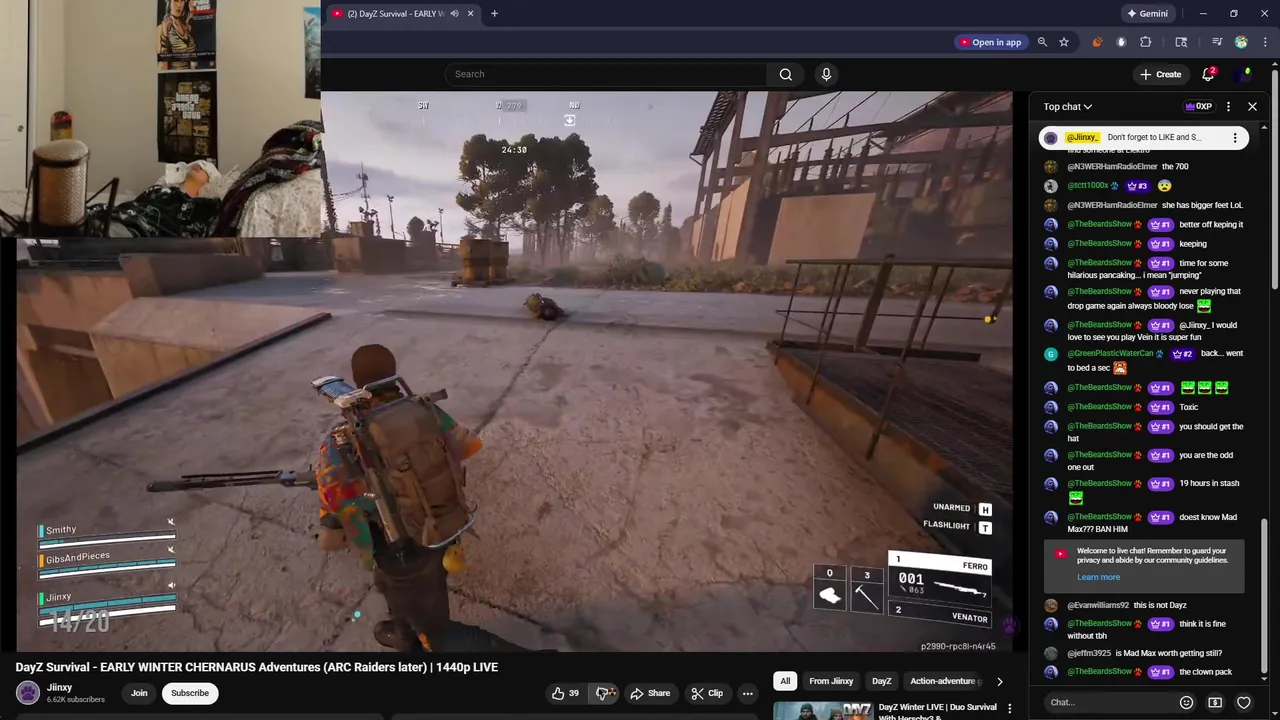Click the 0XP channel points badge
Image resolution: width=1280 pixels, height=720 pixels.
(1198, 106)
